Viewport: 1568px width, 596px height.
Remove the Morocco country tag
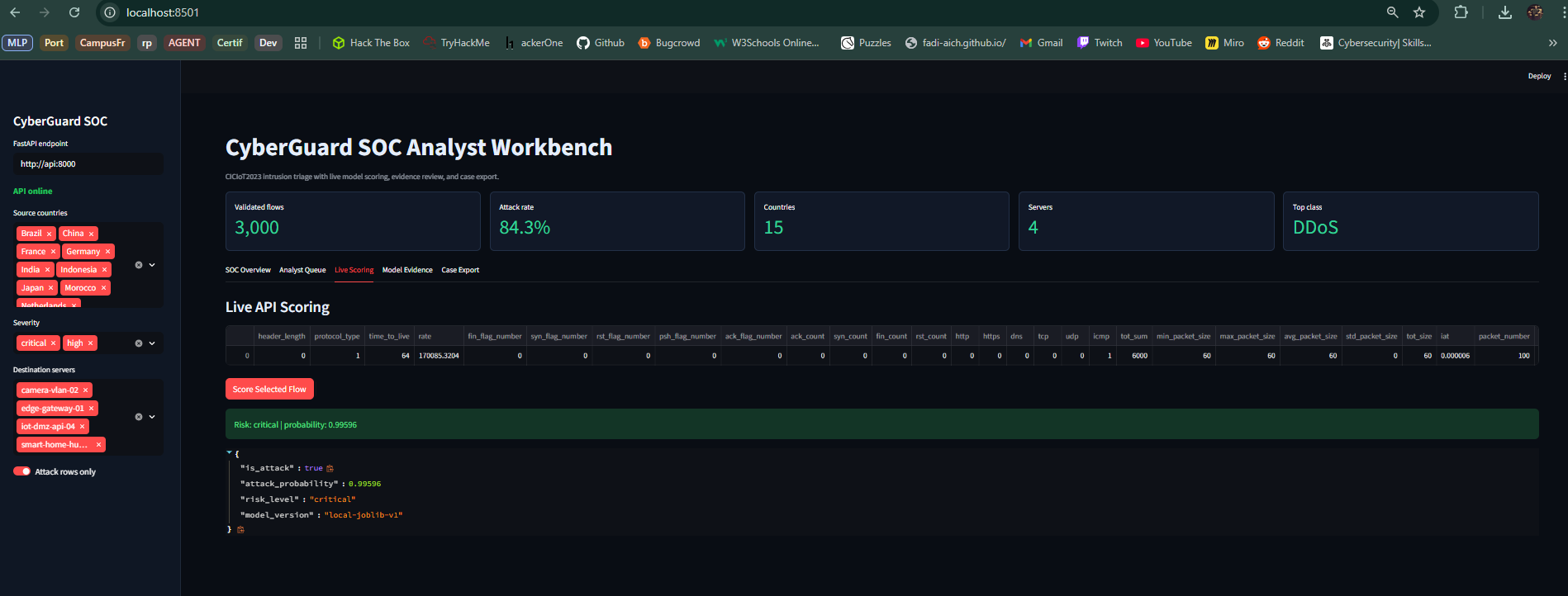(103, 288)
